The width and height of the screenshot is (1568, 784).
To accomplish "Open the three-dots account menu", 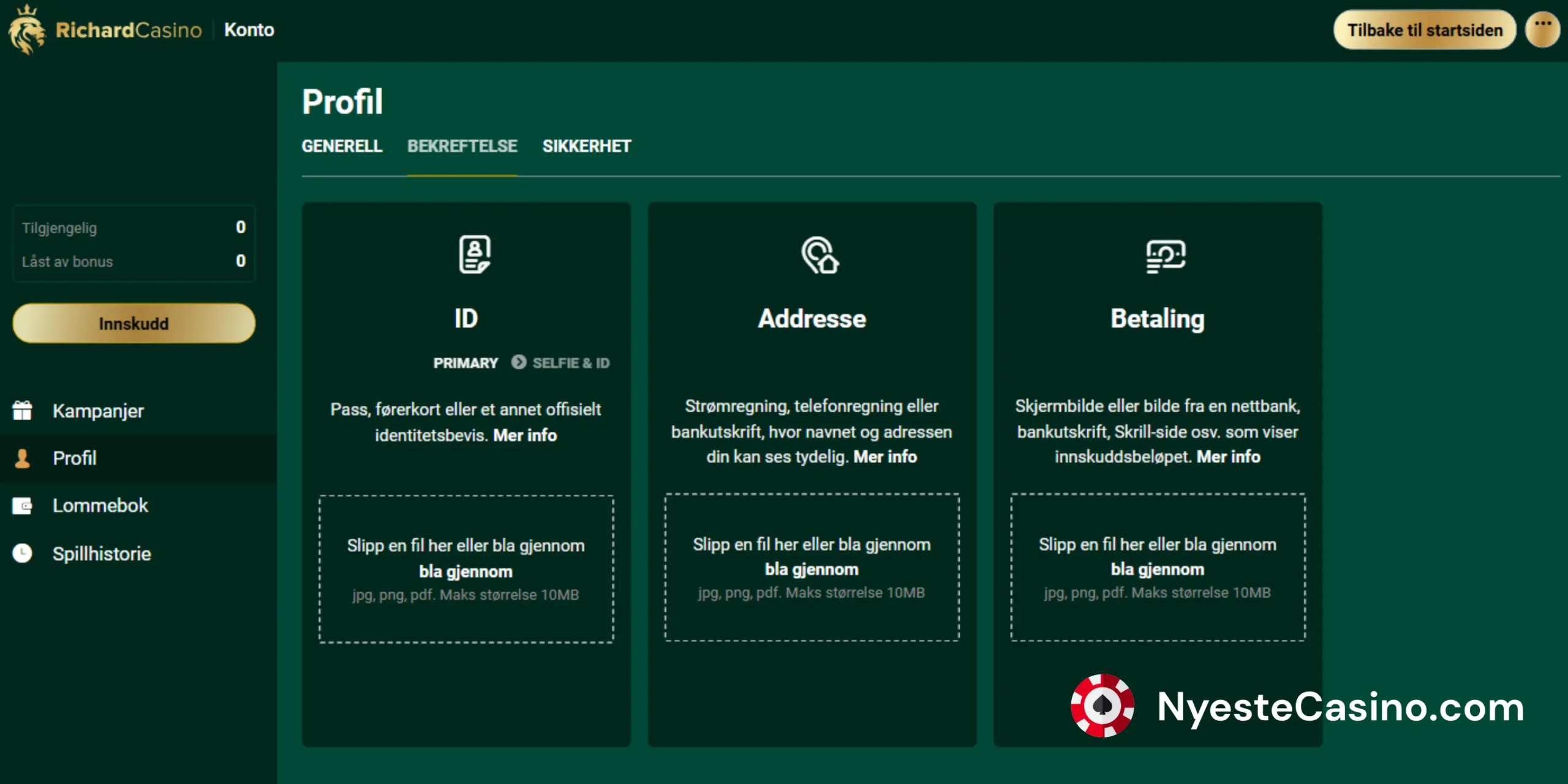I will [x=1542, y=29].
